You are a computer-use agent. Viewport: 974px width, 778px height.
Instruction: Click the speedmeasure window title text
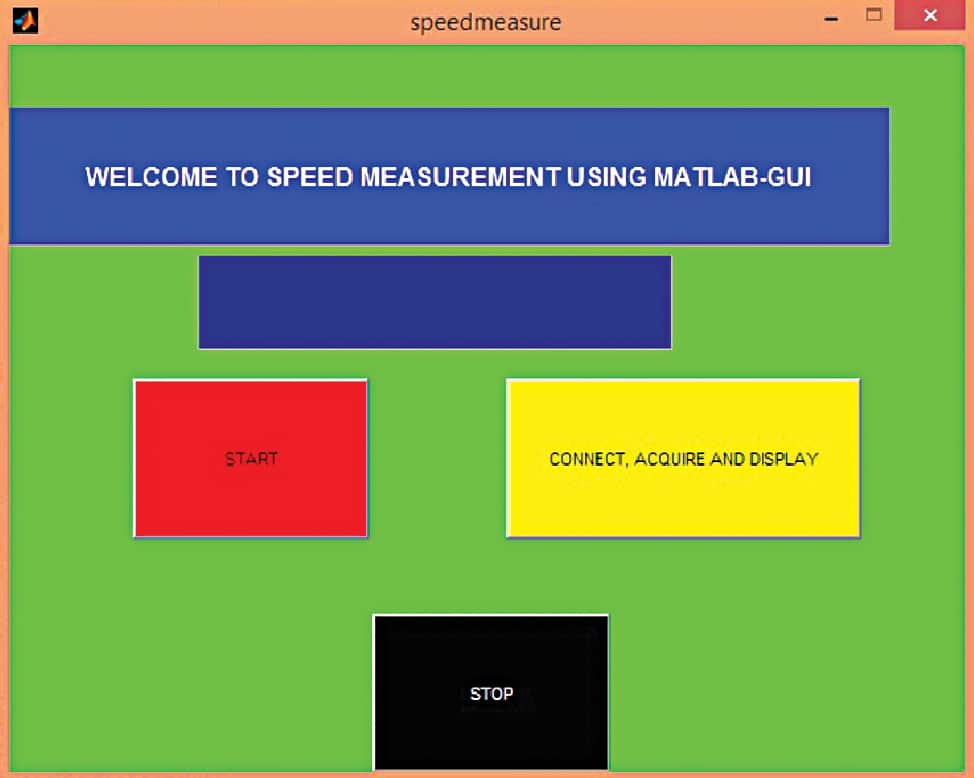pyautogui.click(x=486, y=21)
